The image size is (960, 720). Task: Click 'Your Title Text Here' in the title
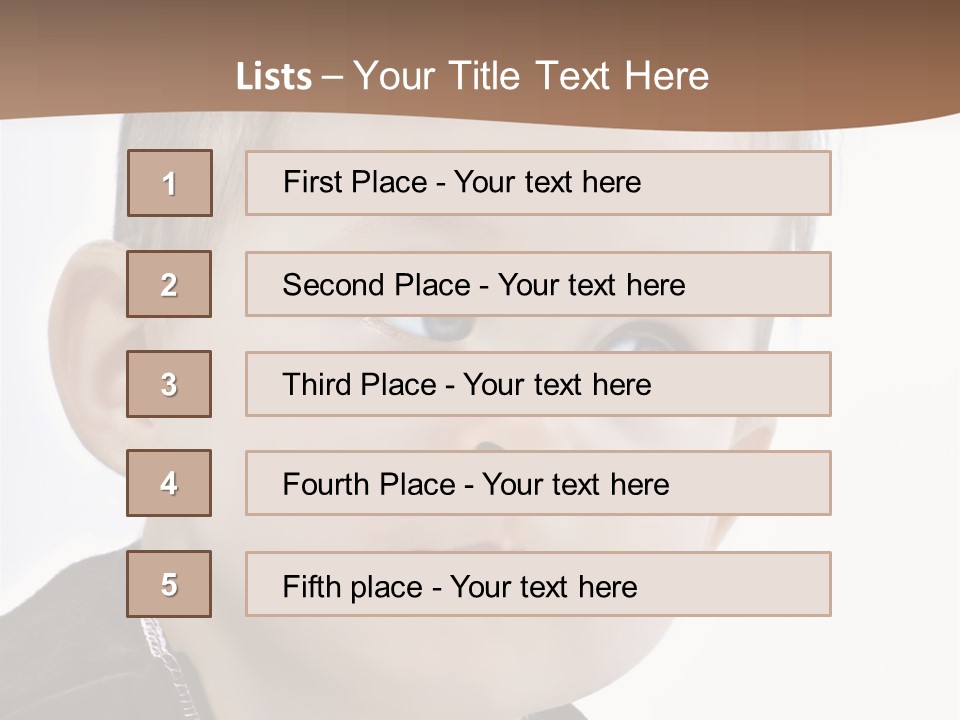click(531, 76)
